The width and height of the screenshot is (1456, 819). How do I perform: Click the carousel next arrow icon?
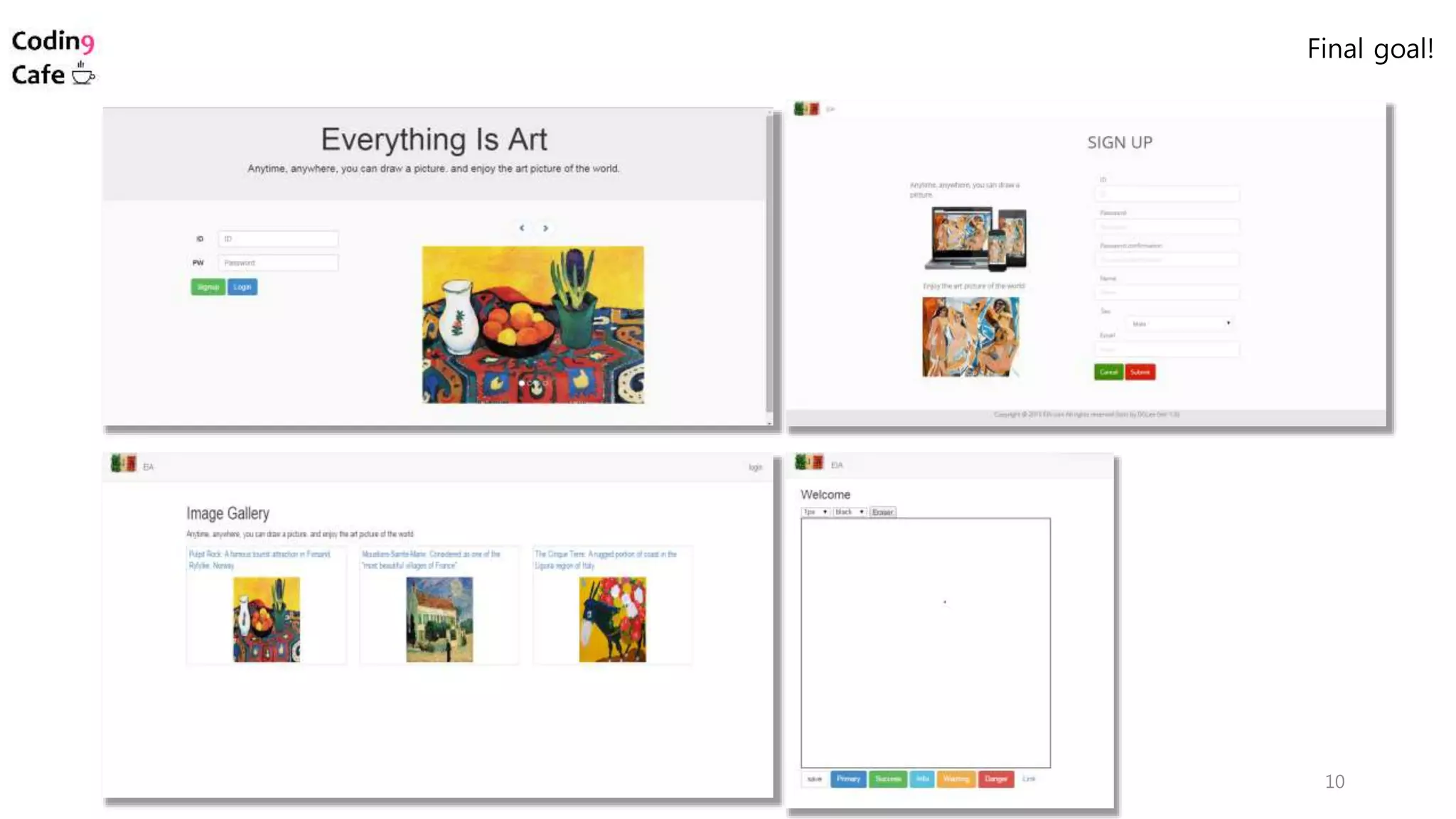click(x=545, y=228)
